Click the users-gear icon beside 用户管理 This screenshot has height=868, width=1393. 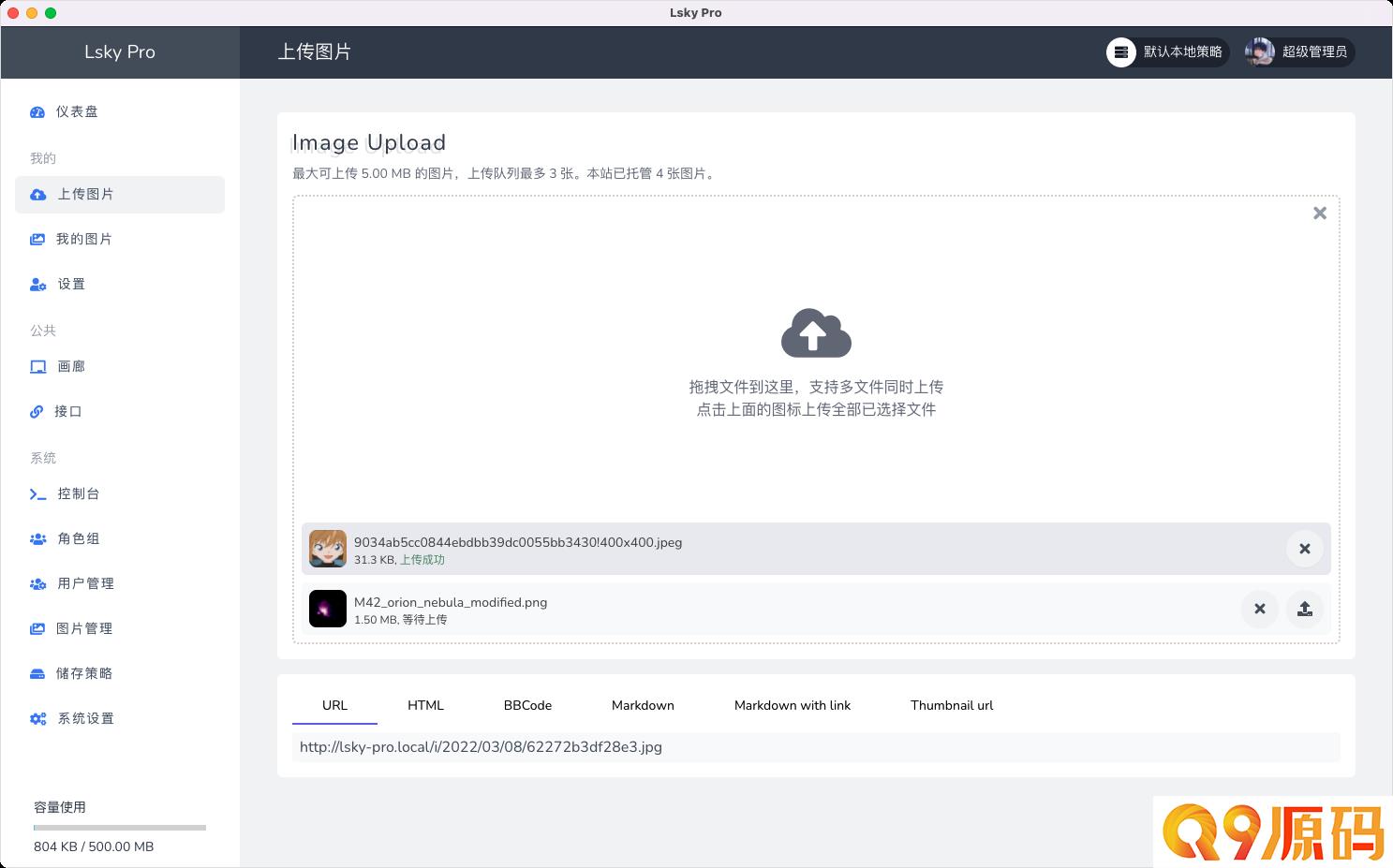point(38,584)
